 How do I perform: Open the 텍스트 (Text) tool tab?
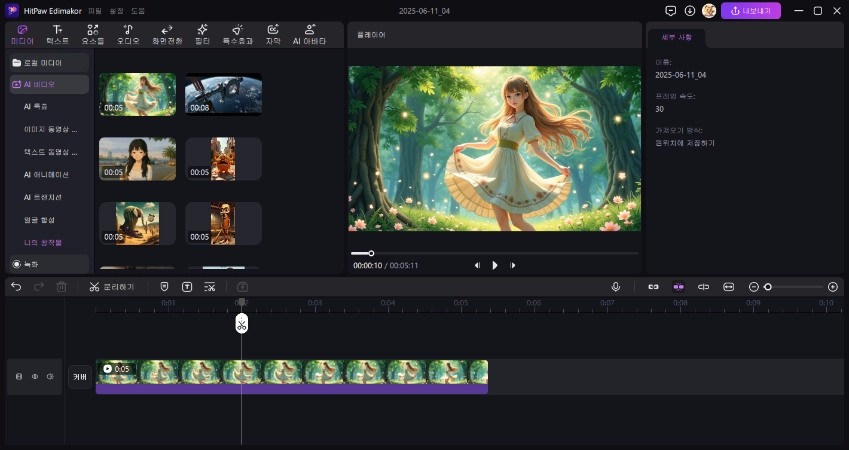pos(57,35)
